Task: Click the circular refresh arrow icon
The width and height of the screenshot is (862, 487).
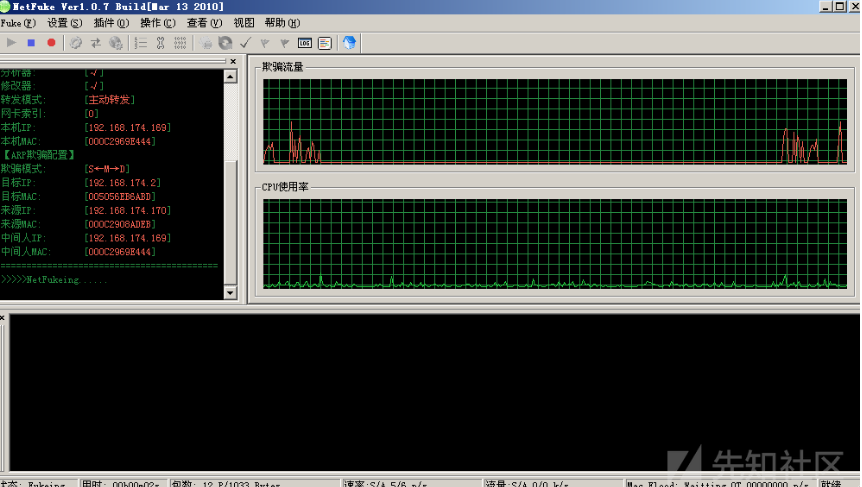Action: coord(225,43)
